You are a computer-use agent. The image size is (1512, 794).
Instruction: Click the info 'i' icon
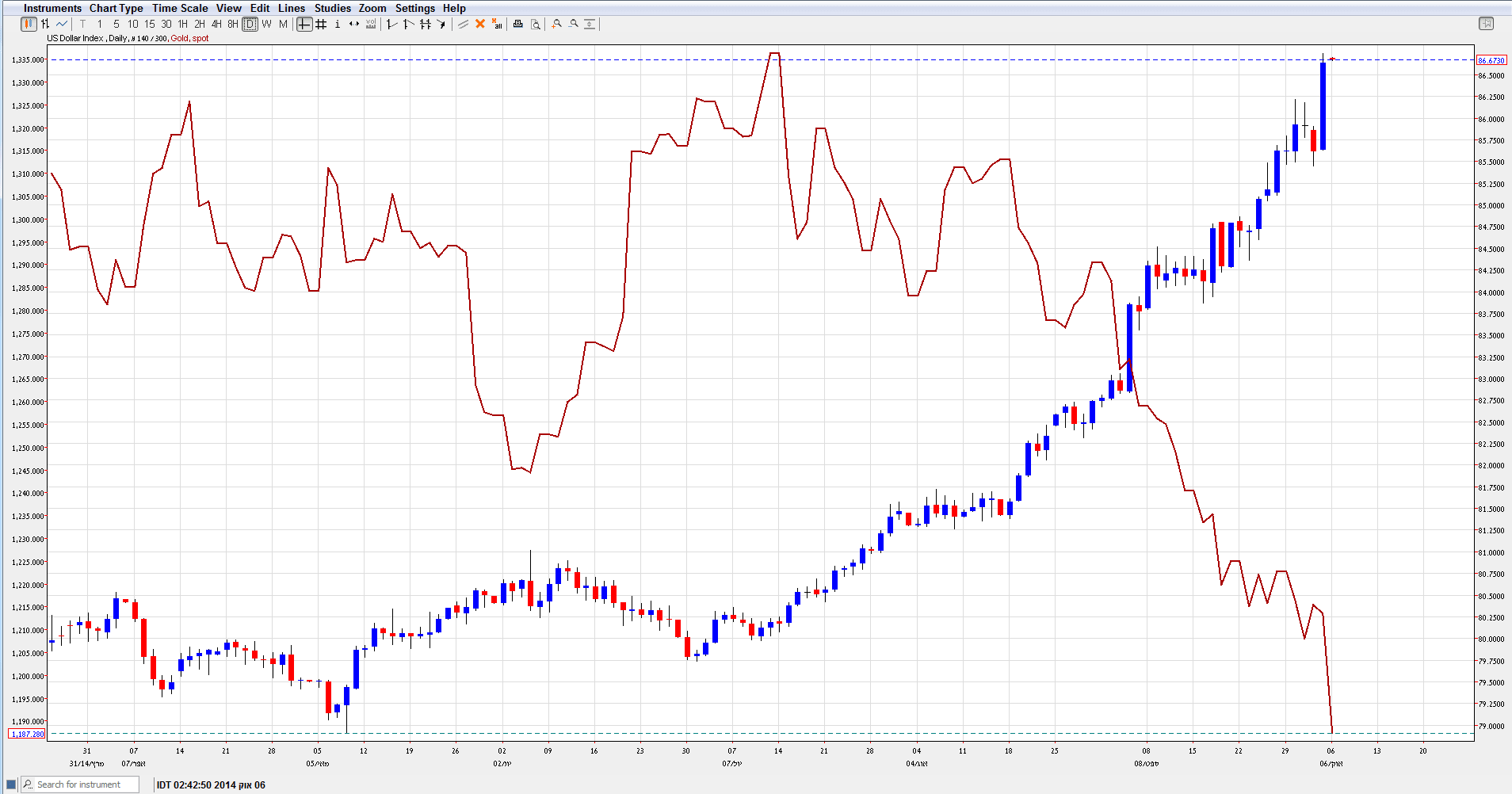coord(338,24)
